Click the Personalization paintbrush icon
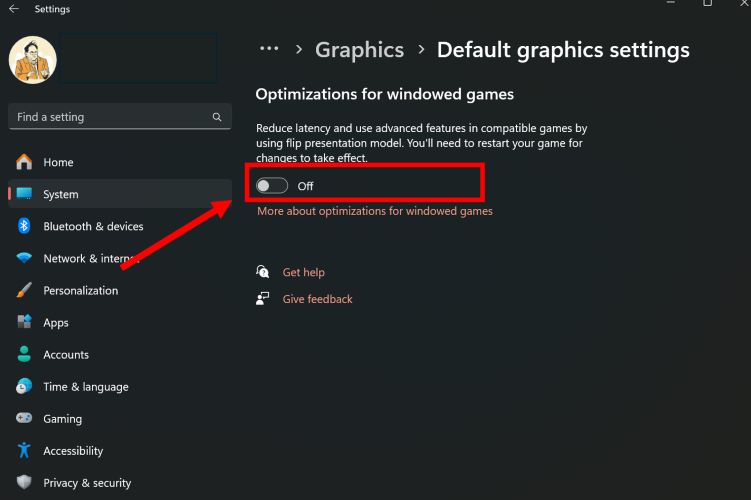The image size is (751, 500). pyautogui.click(x=24, y=290)
